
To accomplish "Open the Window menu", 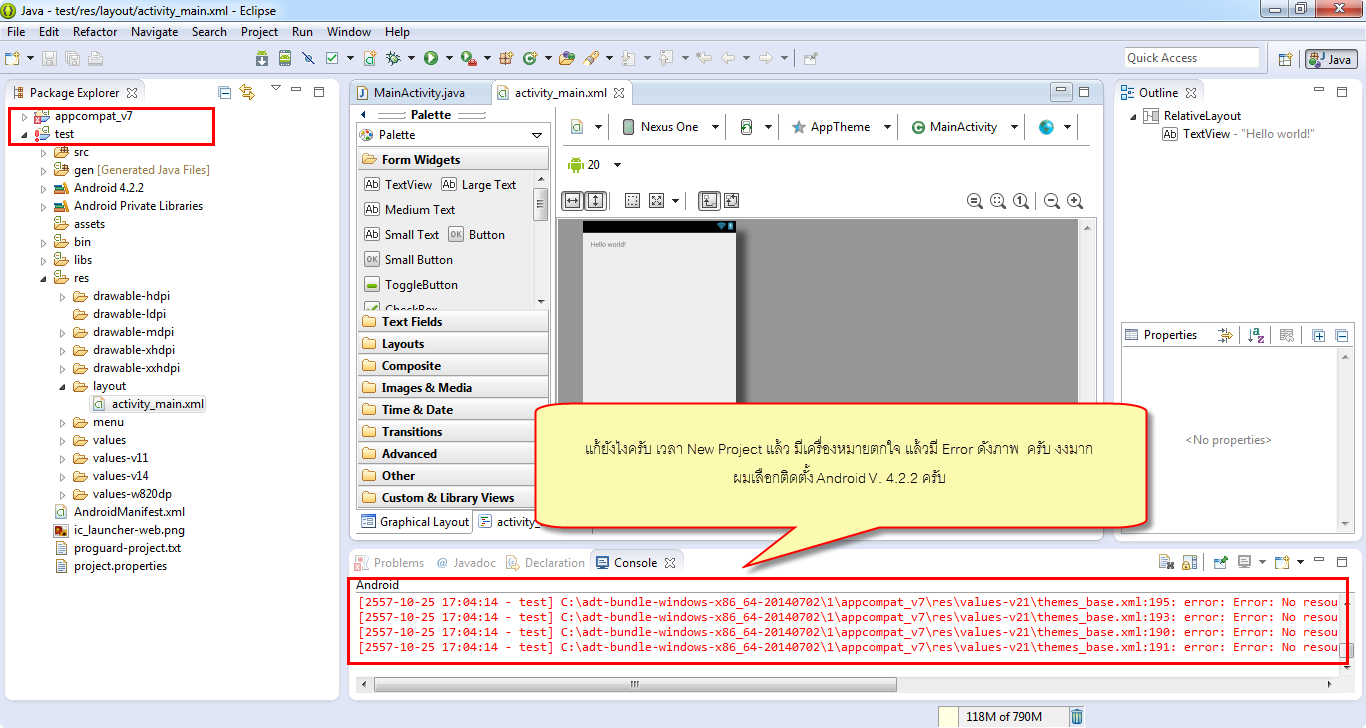I will (x=349, y=32).
